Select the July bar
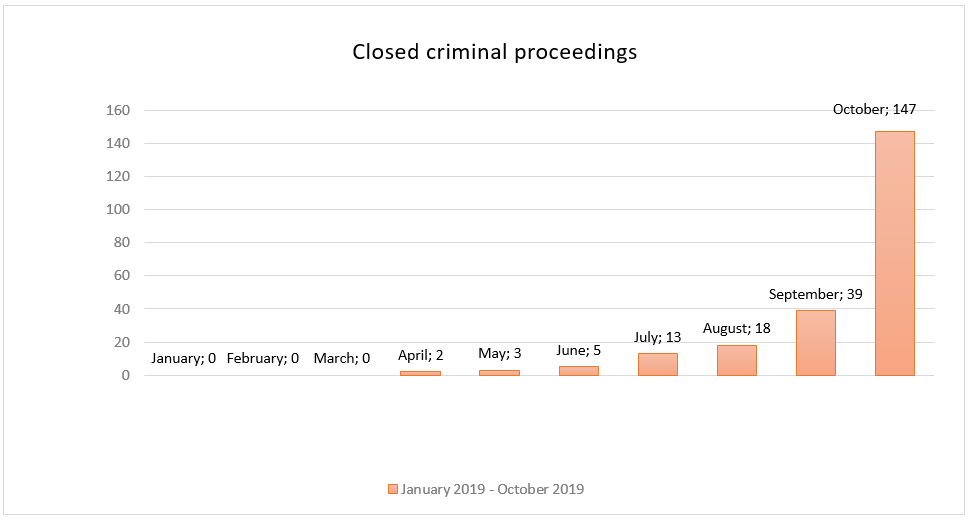 click(658, 365)
